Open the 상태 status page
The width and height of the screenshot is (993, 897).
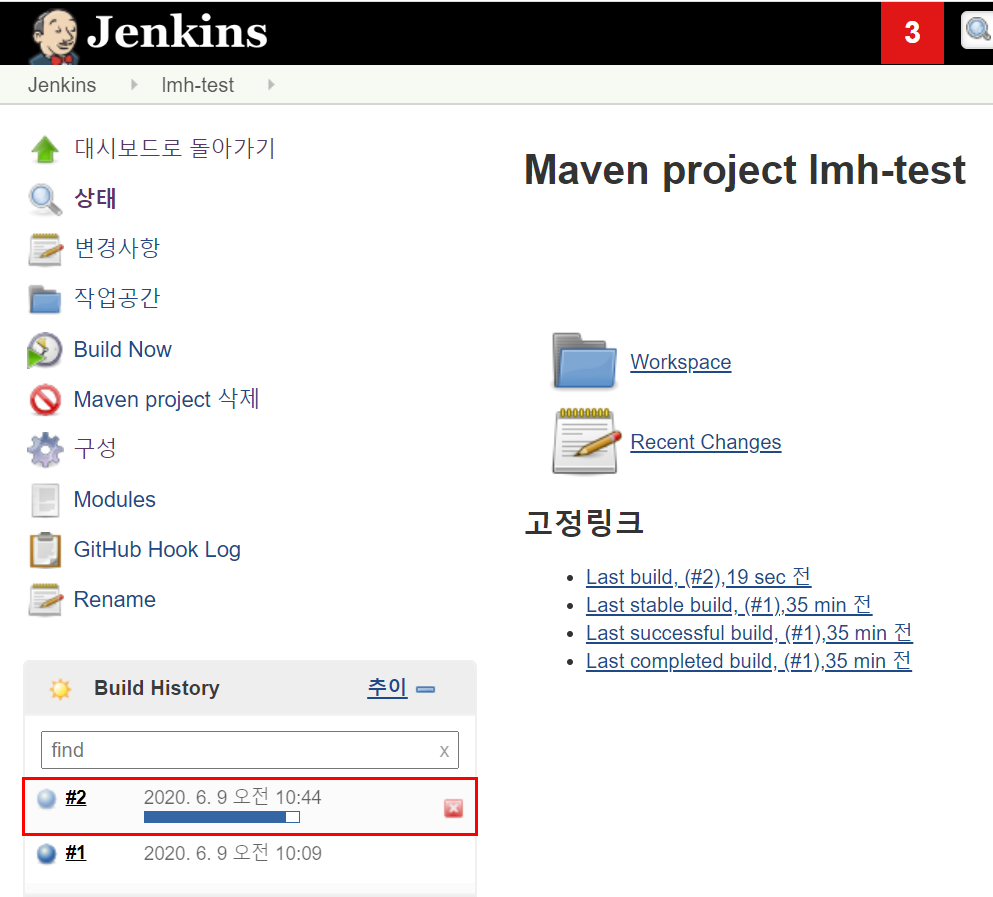click(95, 198)
